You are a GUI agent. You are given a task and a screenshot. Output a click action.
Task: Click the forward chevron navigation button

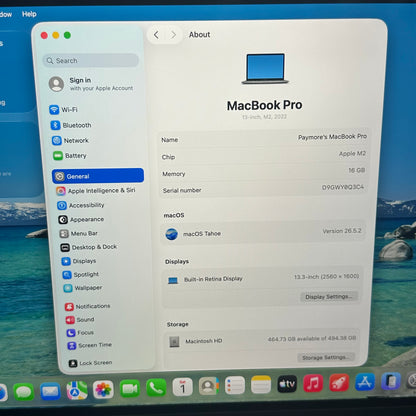click(173, 35)
